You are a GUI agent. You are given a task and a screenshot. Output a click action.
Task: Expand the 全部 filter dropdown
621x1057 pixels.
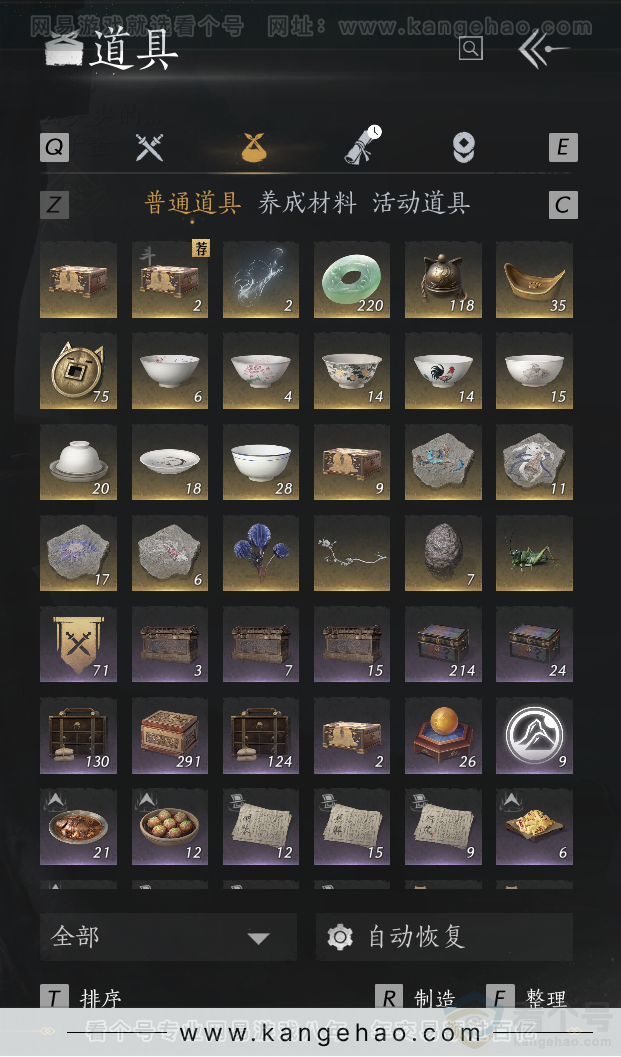pyautogui.click(x=168, y=936)
